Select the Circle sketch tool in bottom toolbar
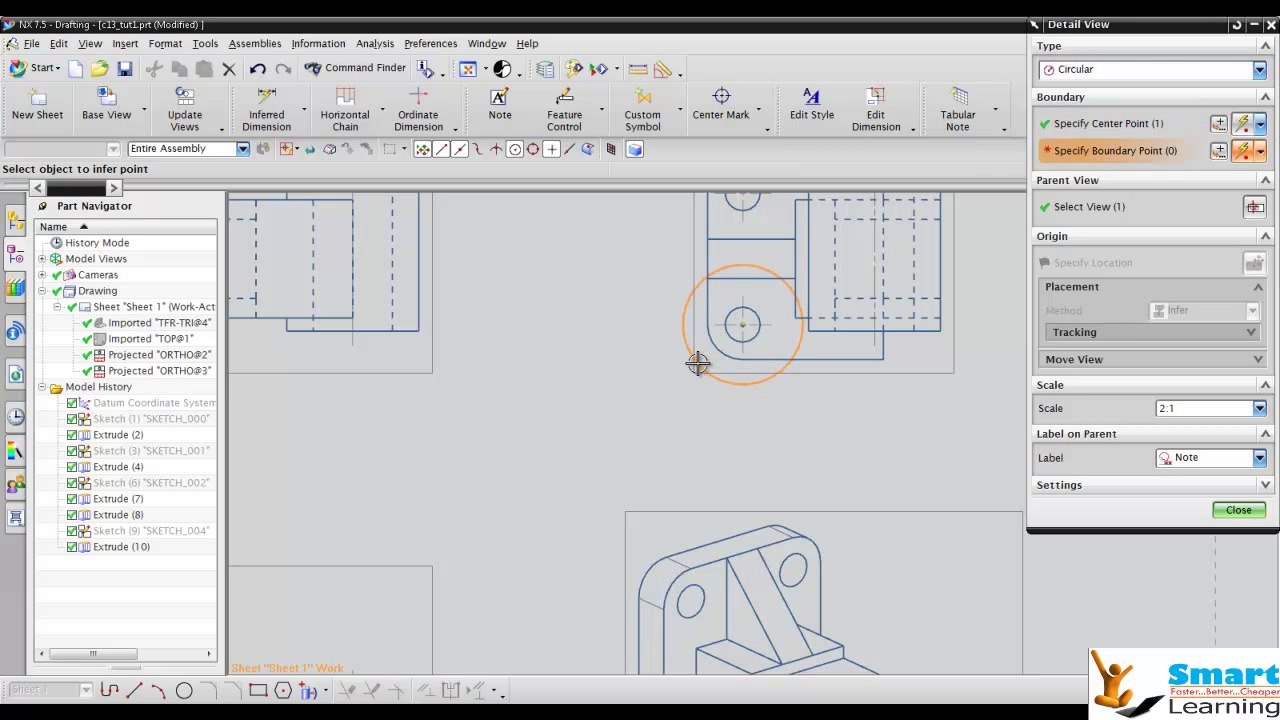This screenshot has width=1280, height=720. [x=184, y=690]
